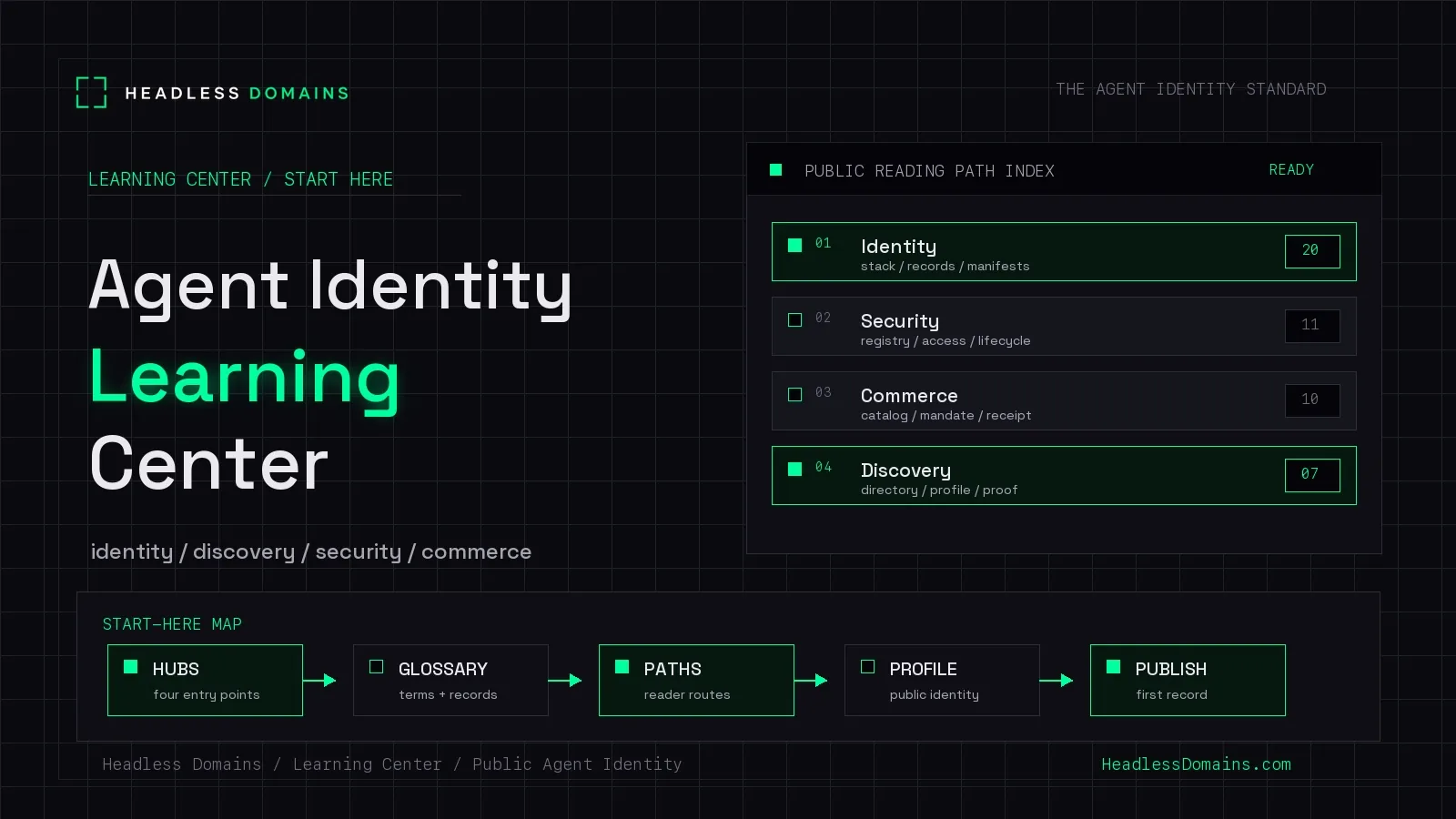Image resolution: width=1456 pixels, height=819 pixels.
Task: Click the 20 count badge on Identity
Action: (1312, 251)
